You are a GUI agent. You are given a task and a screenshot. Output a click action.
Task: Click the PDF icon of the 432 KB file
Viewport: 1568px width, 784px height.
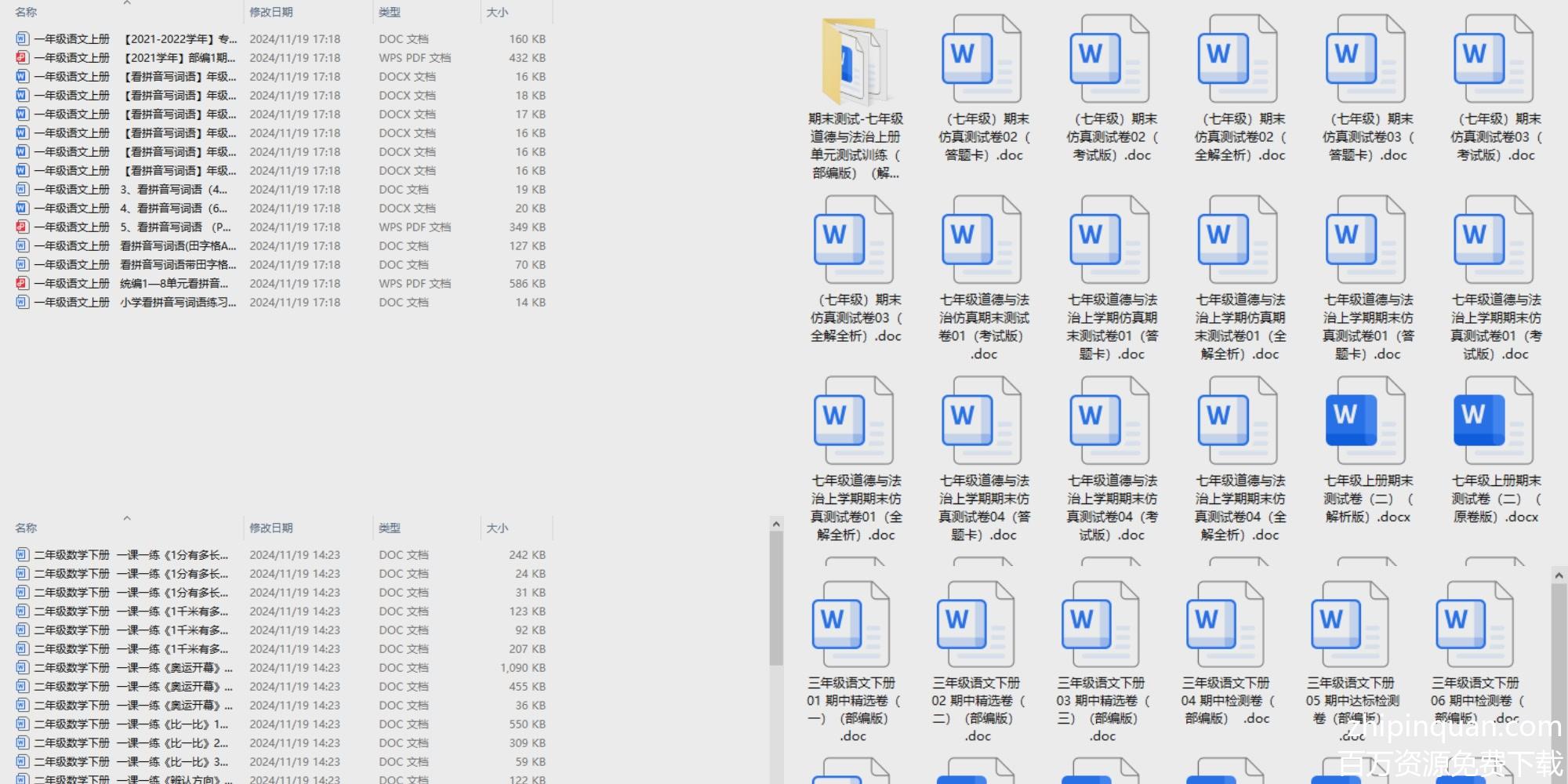(x=22, y=58)
